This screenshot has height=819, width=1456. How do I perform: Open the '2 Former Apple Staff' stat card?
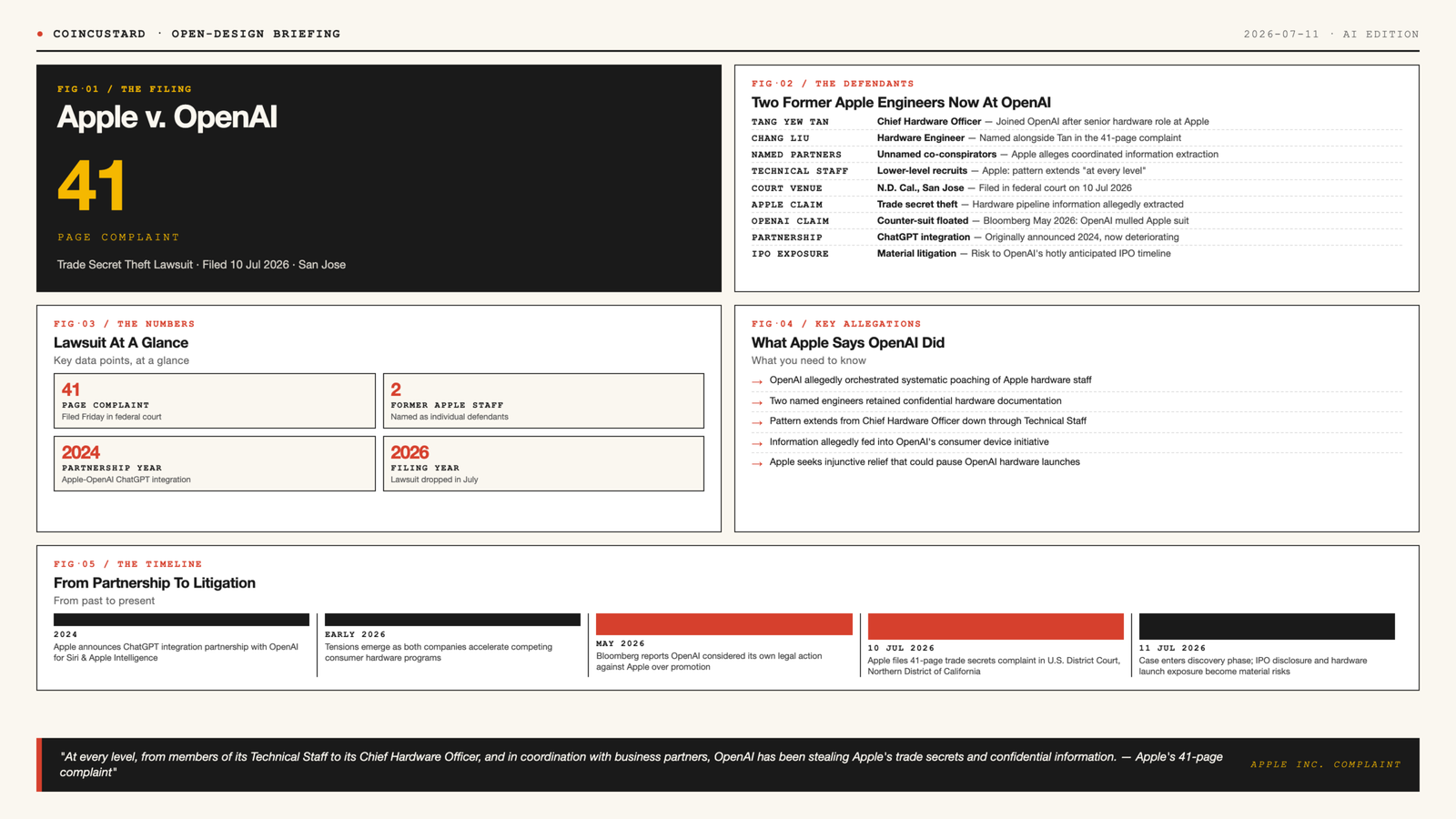click(543, 400)
